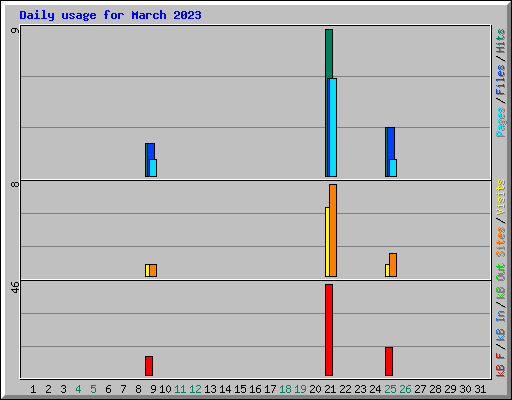Viewport: 512px width, 400px height.
Task: Click day label 1 on x-axis
Action: [33, 389]
